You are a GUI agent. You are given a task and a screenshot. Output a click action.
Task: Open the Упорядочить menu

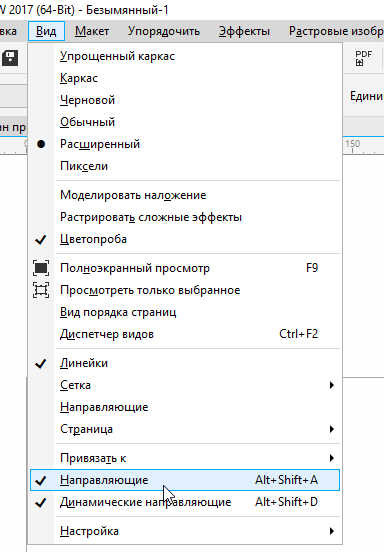[x=164, y=31]
